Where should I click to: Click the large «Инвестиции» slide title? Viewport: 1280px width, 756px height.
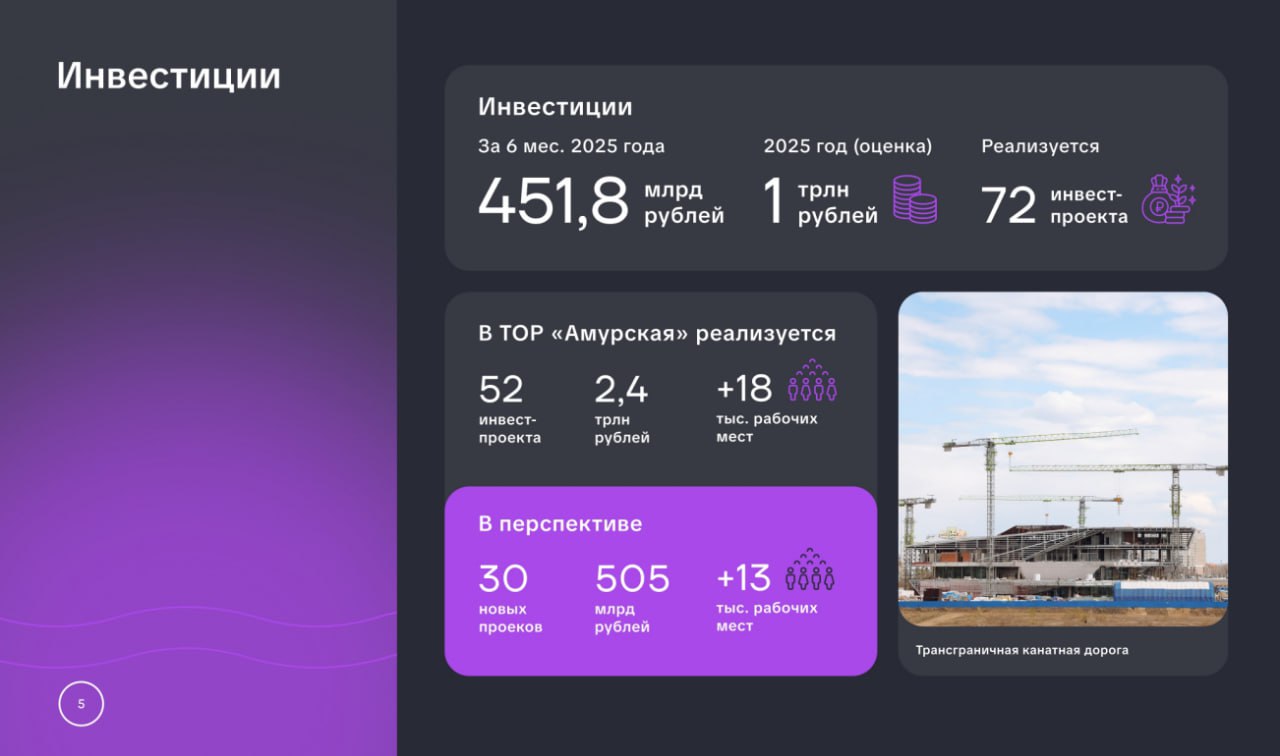click(169, 76)
